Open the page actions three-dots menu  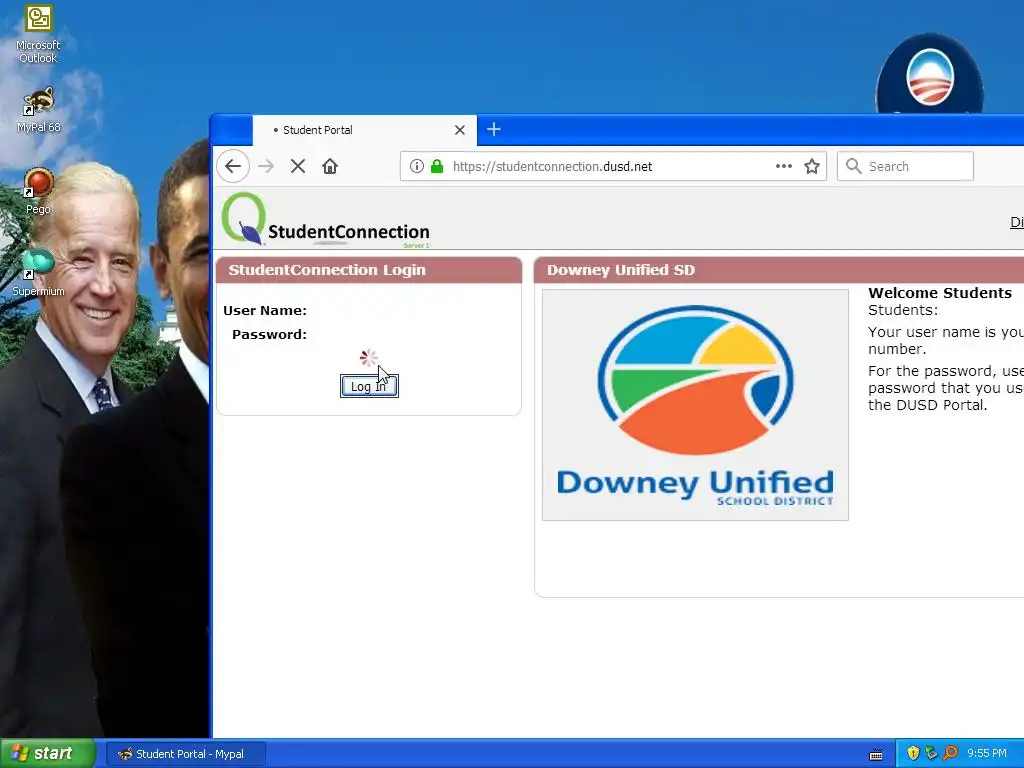784,166
